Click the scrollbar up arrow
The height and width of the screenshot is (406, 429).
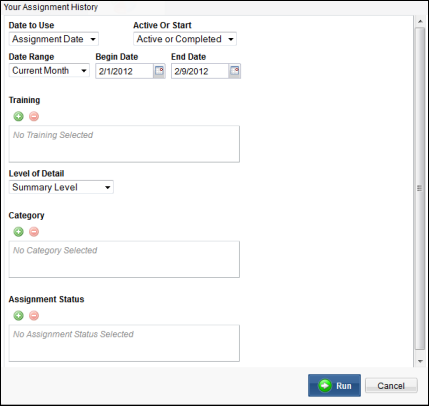[420, 21]
